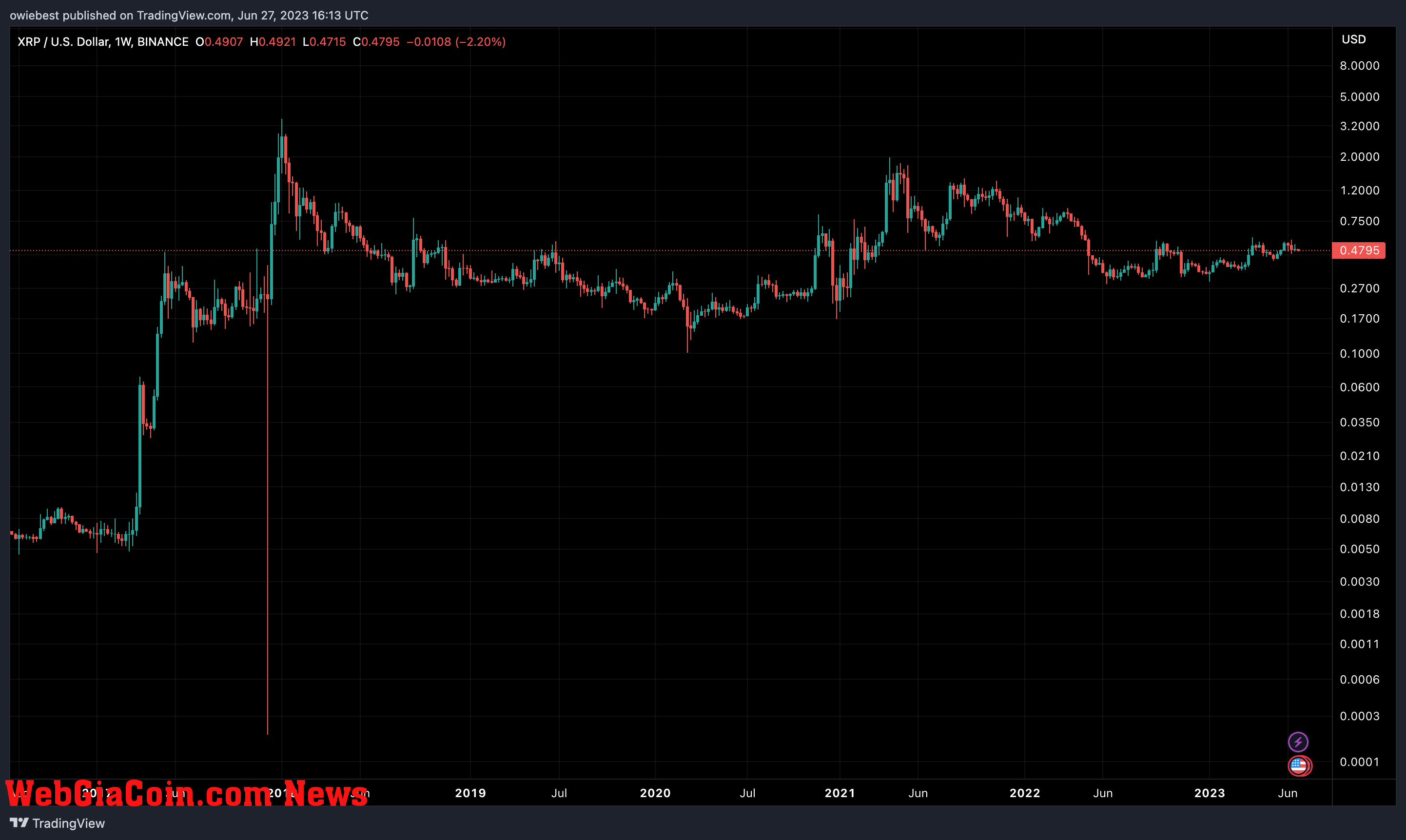Click the 2022 label on the time axis
Image resolution: width=1406 pixels, height=840 pixels.
[1025, 793]
